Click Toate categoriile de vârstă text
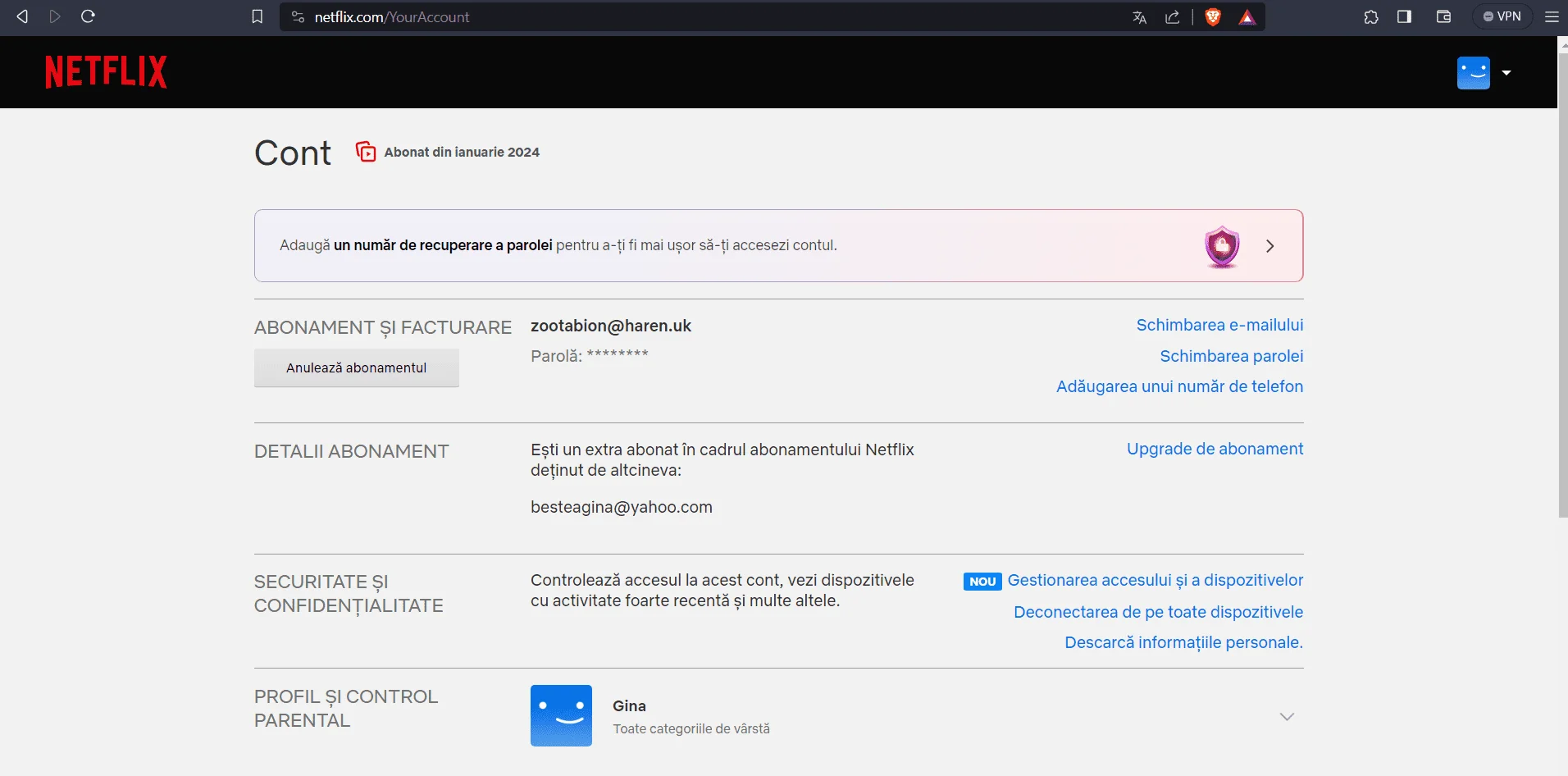The image size is (1568, 776). coord(691,728)
